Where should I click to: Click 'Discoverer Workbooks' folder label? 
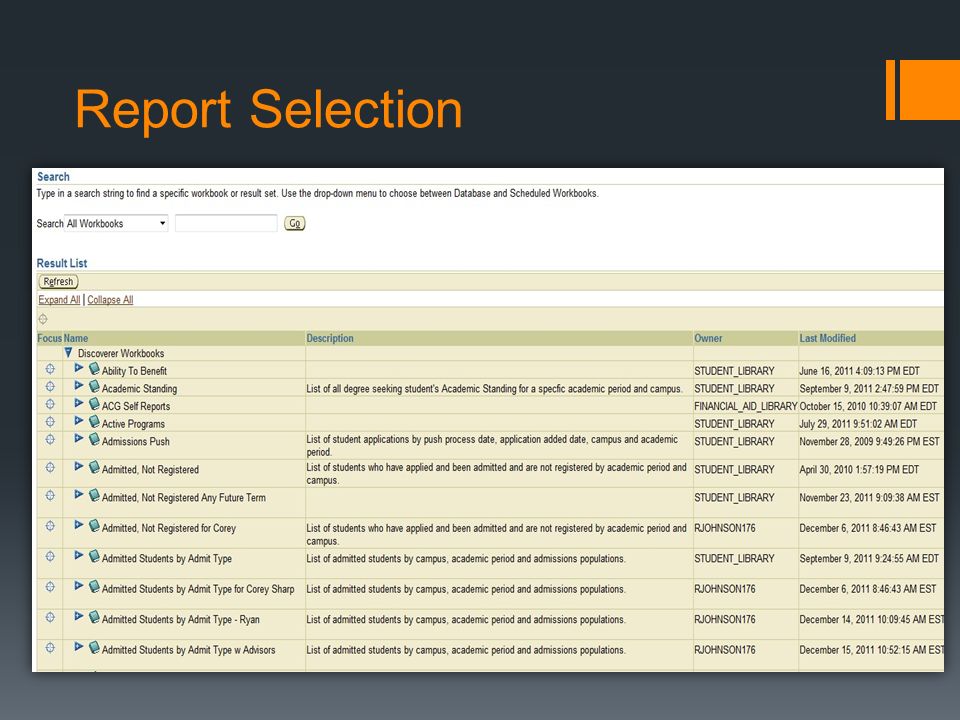pyautogui.click(x=121, y=353)
